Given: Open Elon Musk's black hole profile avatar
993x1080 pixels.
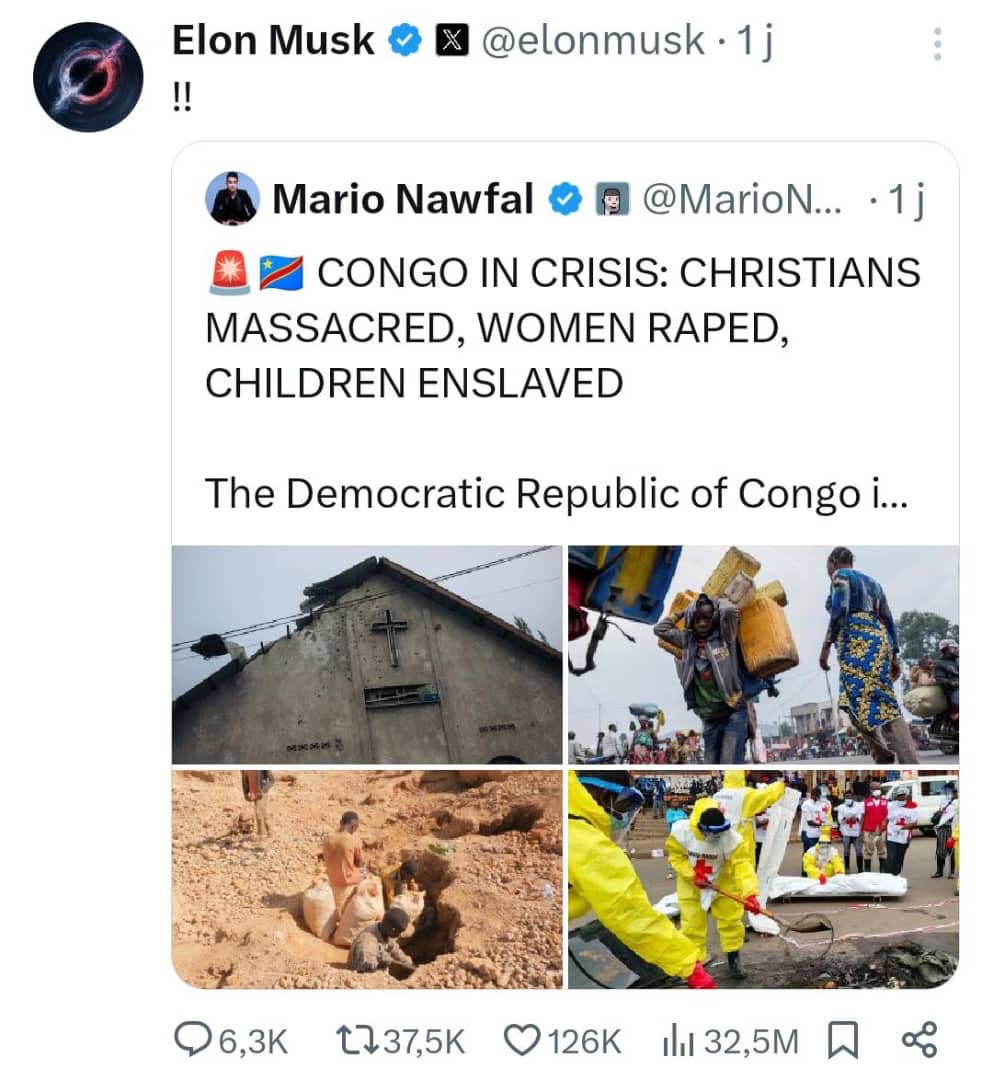Looking at the screenshot, I should coord(88,77).
